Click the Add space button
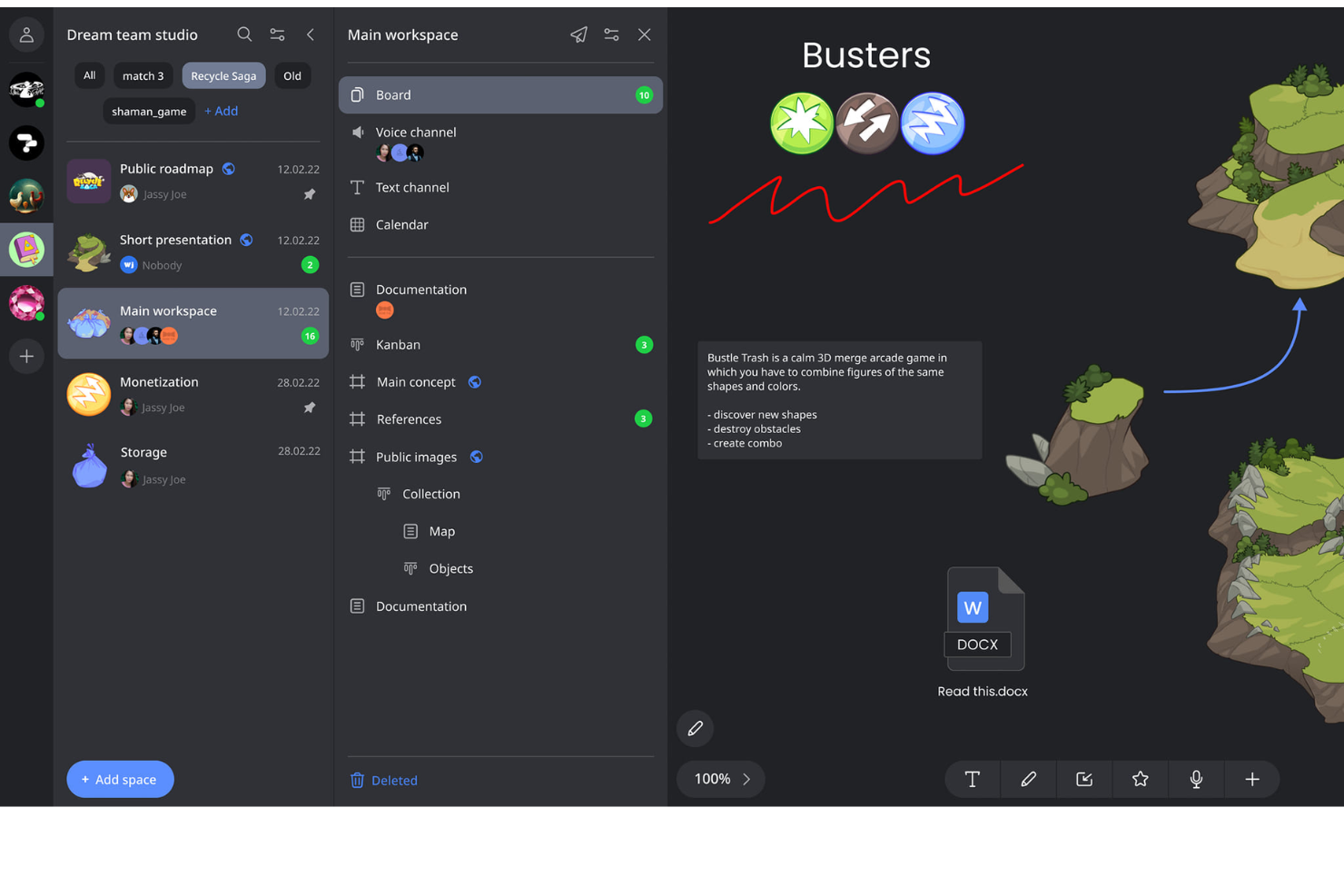Image resolution: width=1344 pixels, height=896 pixels. (120, 779)
